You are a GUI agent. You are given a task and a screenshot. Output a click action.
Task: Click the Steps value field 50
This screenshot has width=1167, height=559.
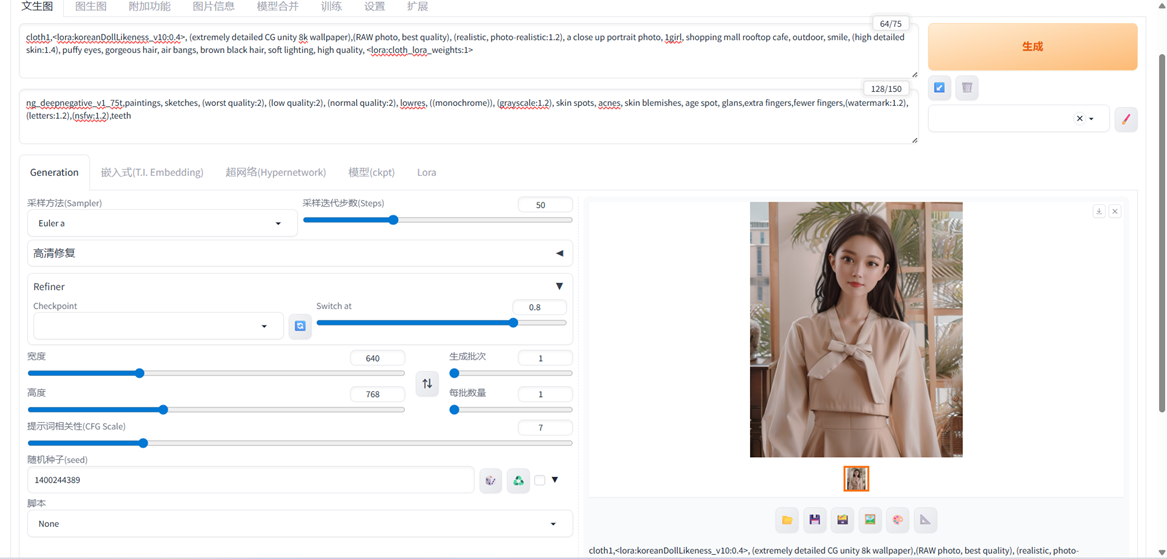pos(545,205)
